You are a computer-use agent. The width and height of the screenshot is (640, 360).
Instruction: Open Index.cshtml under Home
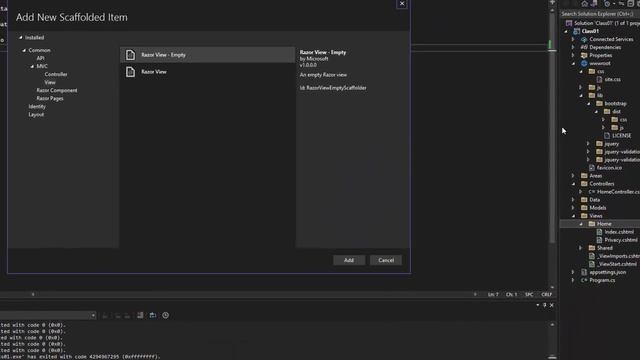point(619,232)
